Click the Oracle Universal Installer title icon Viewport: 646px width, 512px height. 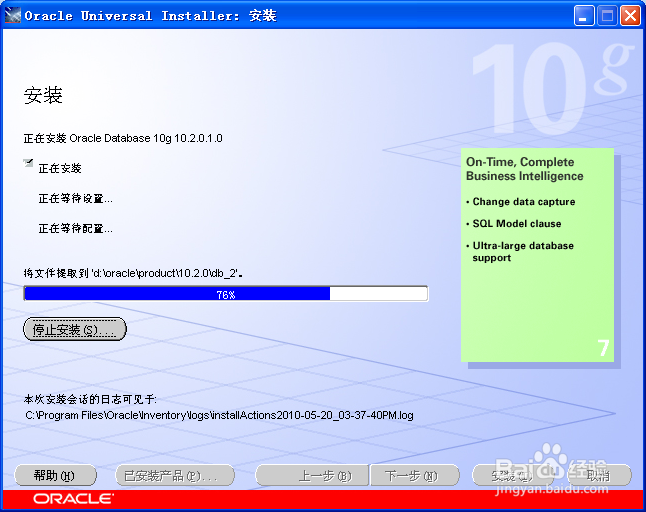pyautogui.click(x=12, y=15)
